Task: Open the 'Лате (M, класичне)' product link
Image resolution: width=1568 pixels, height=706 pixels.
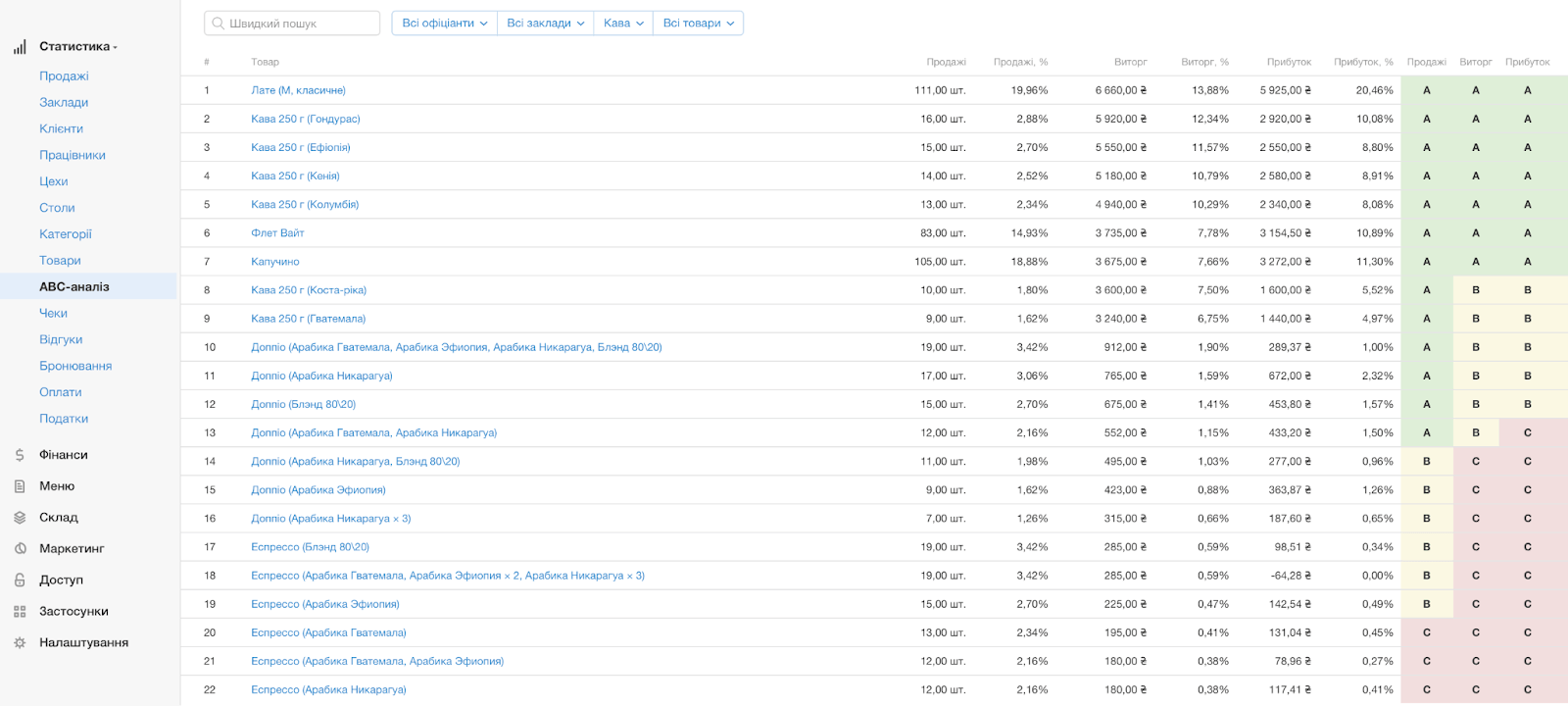Action: (298, 90)
